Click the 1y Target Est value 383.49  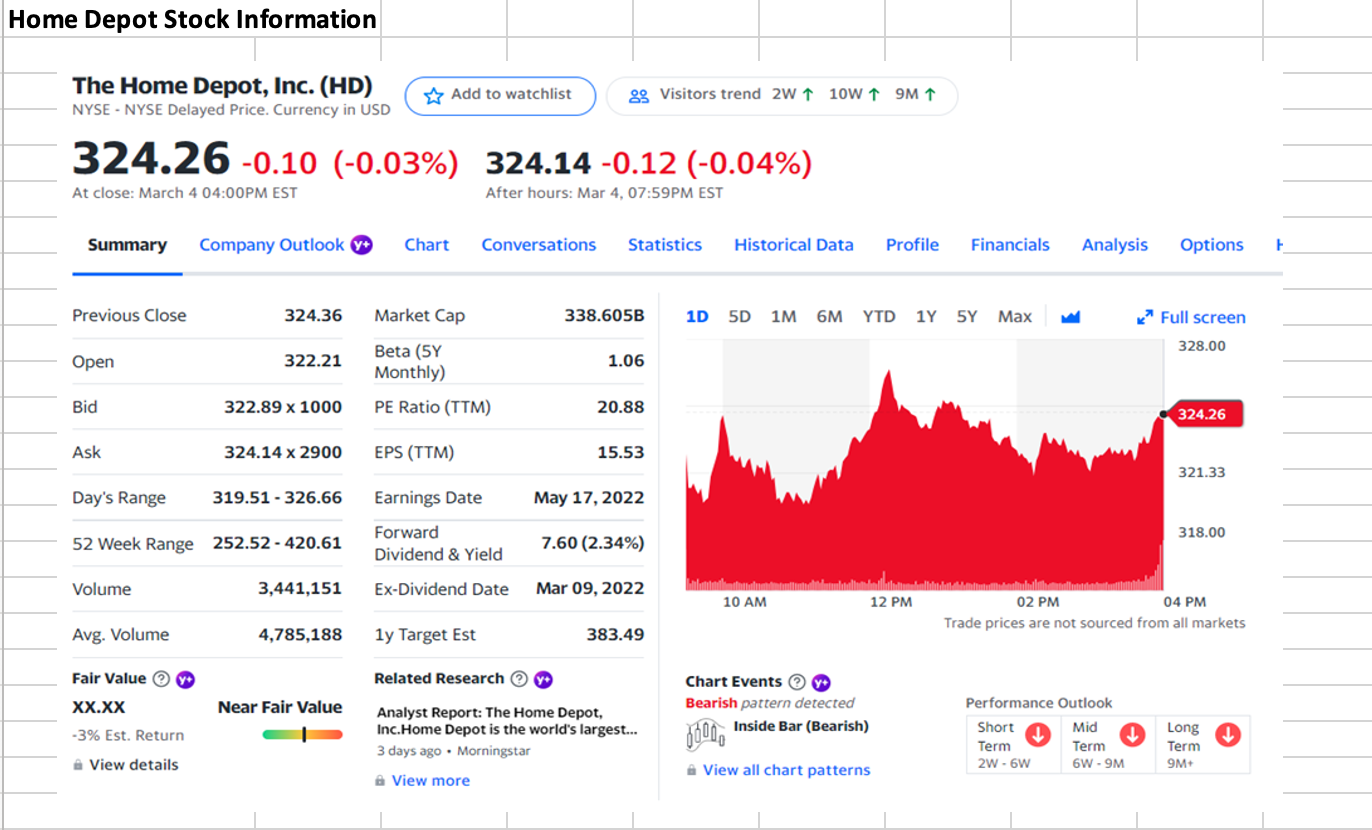click(x=615, y=635)
